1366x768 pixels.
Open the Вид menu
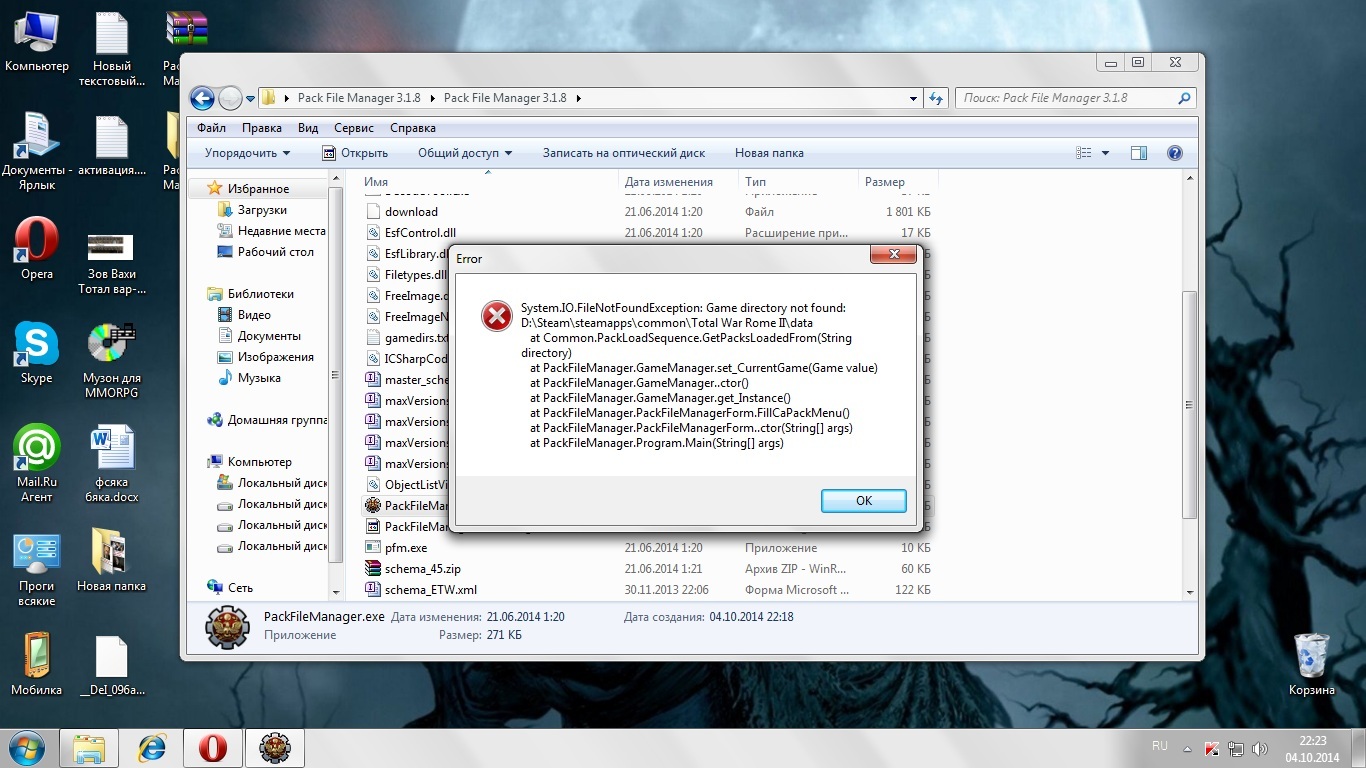pos(308,128)
